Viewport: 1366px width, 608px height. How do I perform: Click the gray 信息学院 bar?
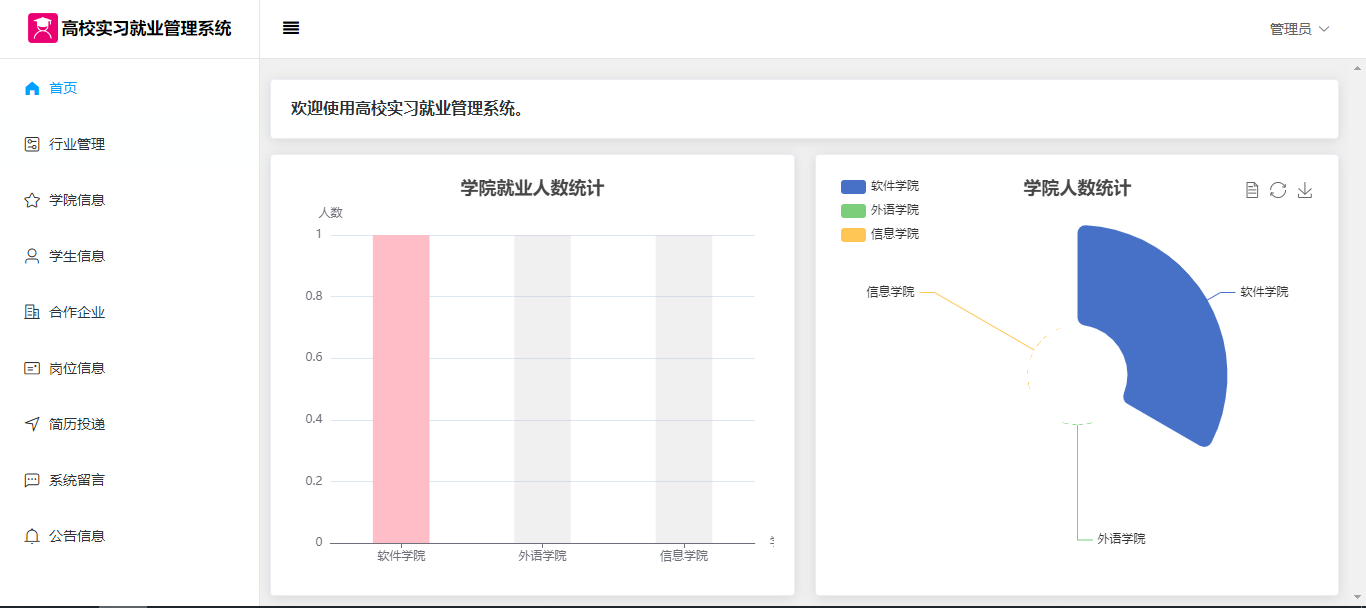[684, 389]
